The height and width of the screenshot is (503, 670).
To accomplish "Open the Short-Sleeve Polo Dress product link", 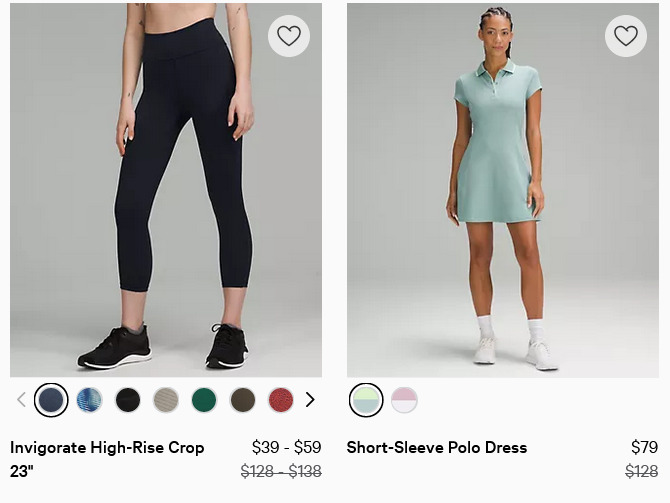I will pos(437,447).
